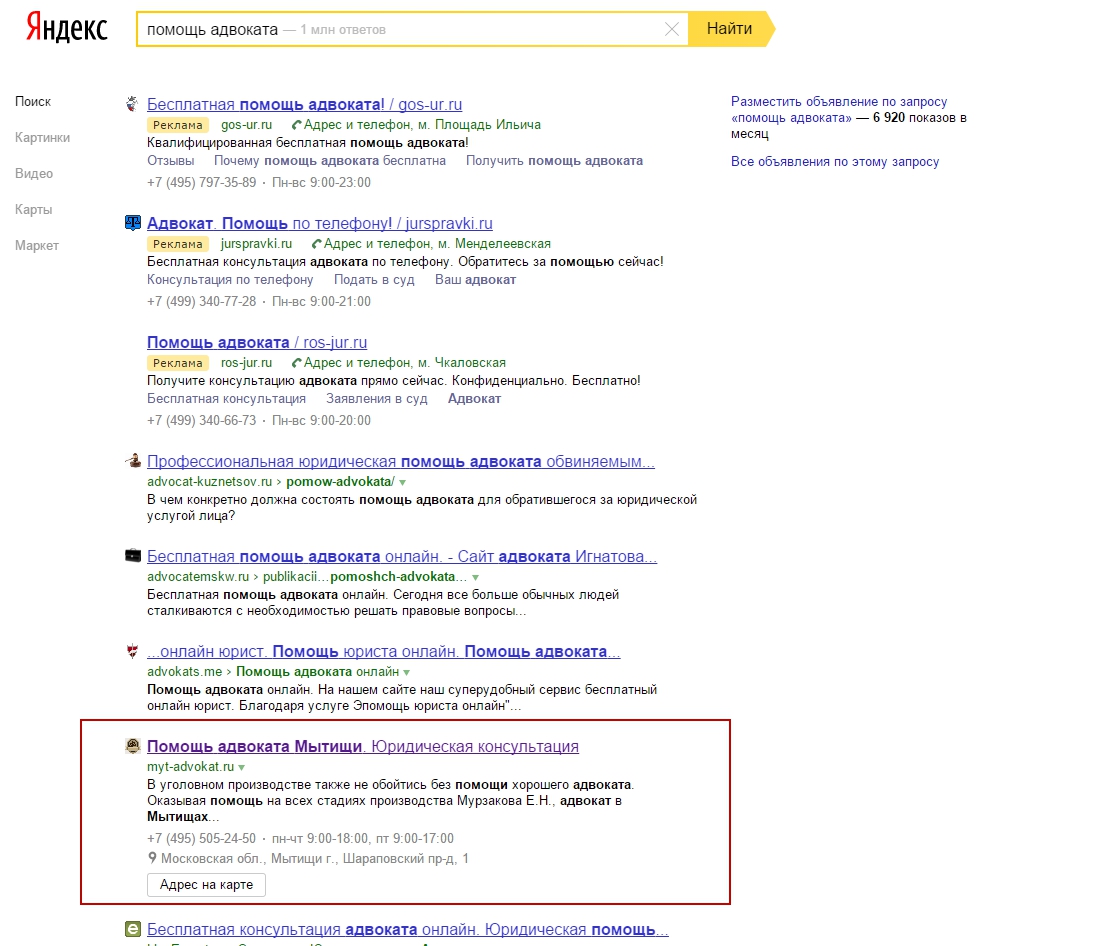Click the ros-jur.ru green domain
1101x946 pixels.
coord(246,363)
